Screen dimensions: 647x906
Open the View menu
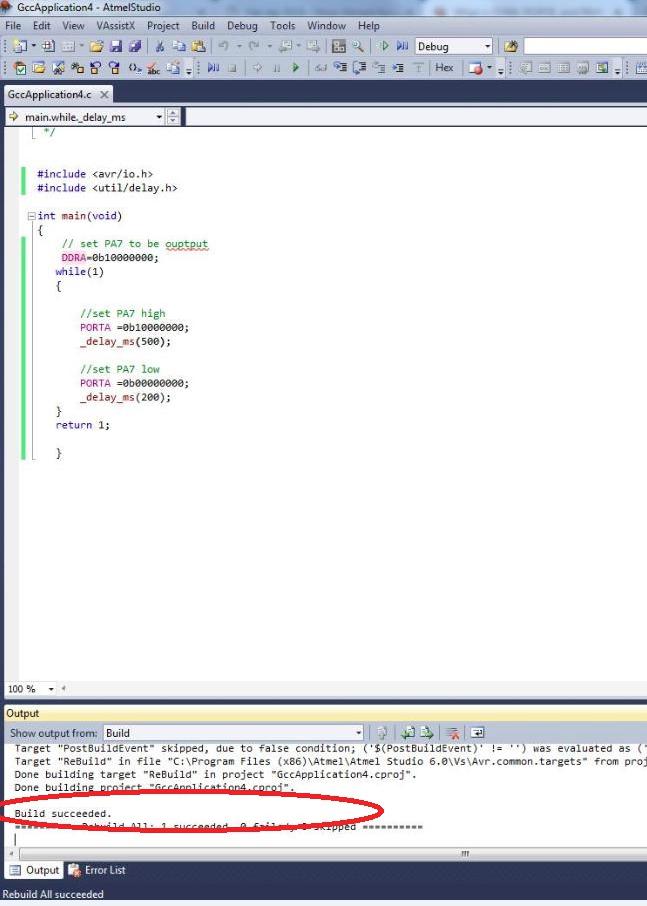point(73,25)
